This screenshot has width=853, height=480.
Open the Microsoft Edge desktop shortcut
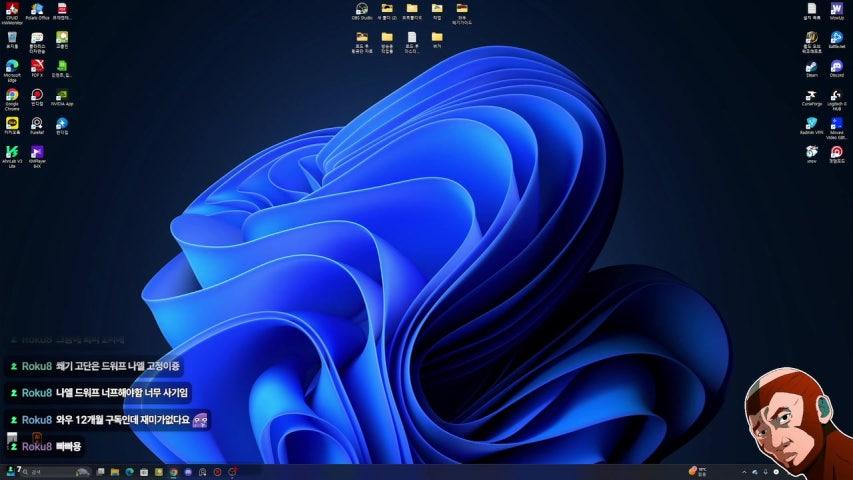[12, 66]
